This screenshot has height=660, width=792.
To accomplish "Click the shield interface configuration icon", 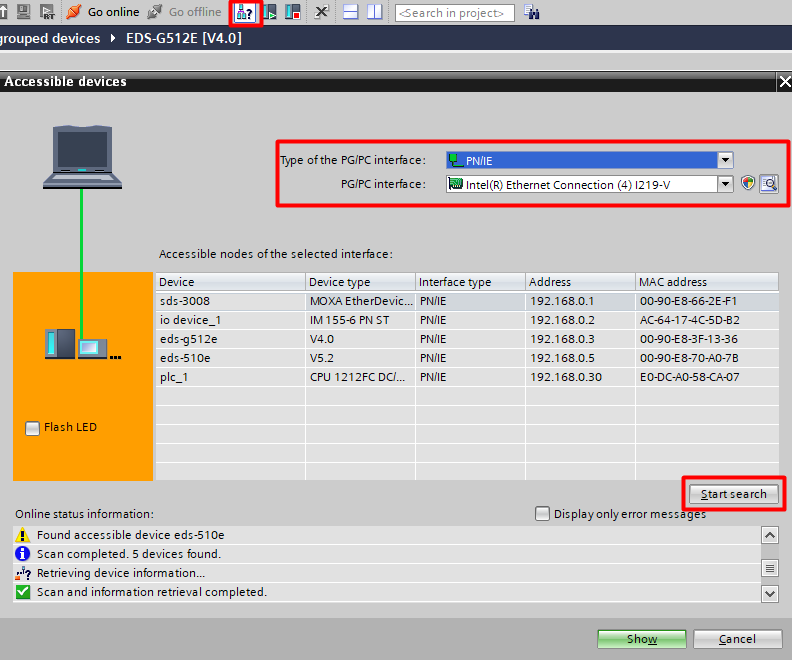I will [x=748, y=183].
